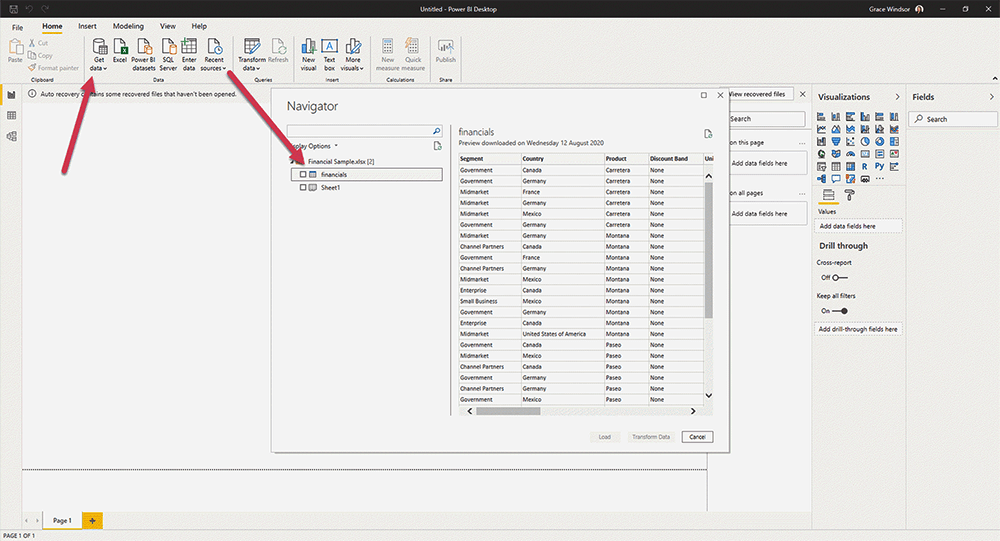Click the Get data icon in ribbon
The image size is (1000, 541).
click(98, 48)
